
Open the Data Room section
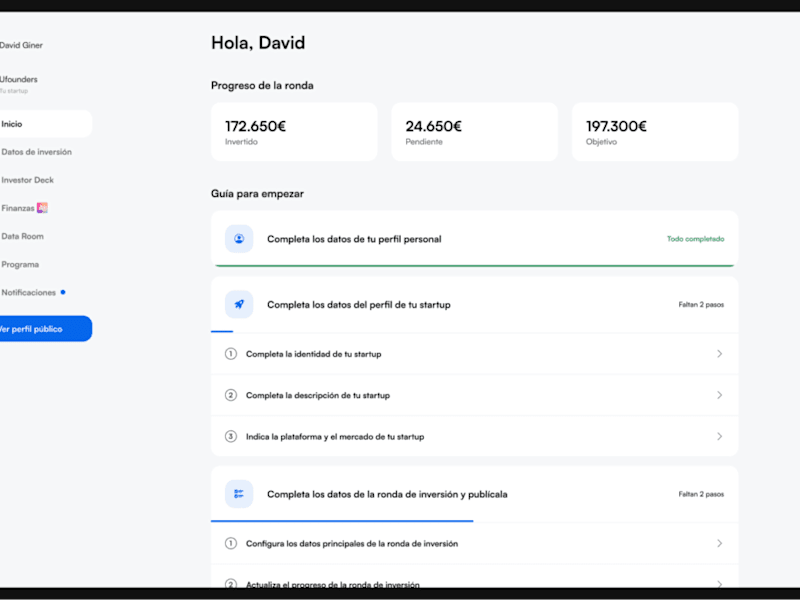pyautogui.click(x=22, y=236)
